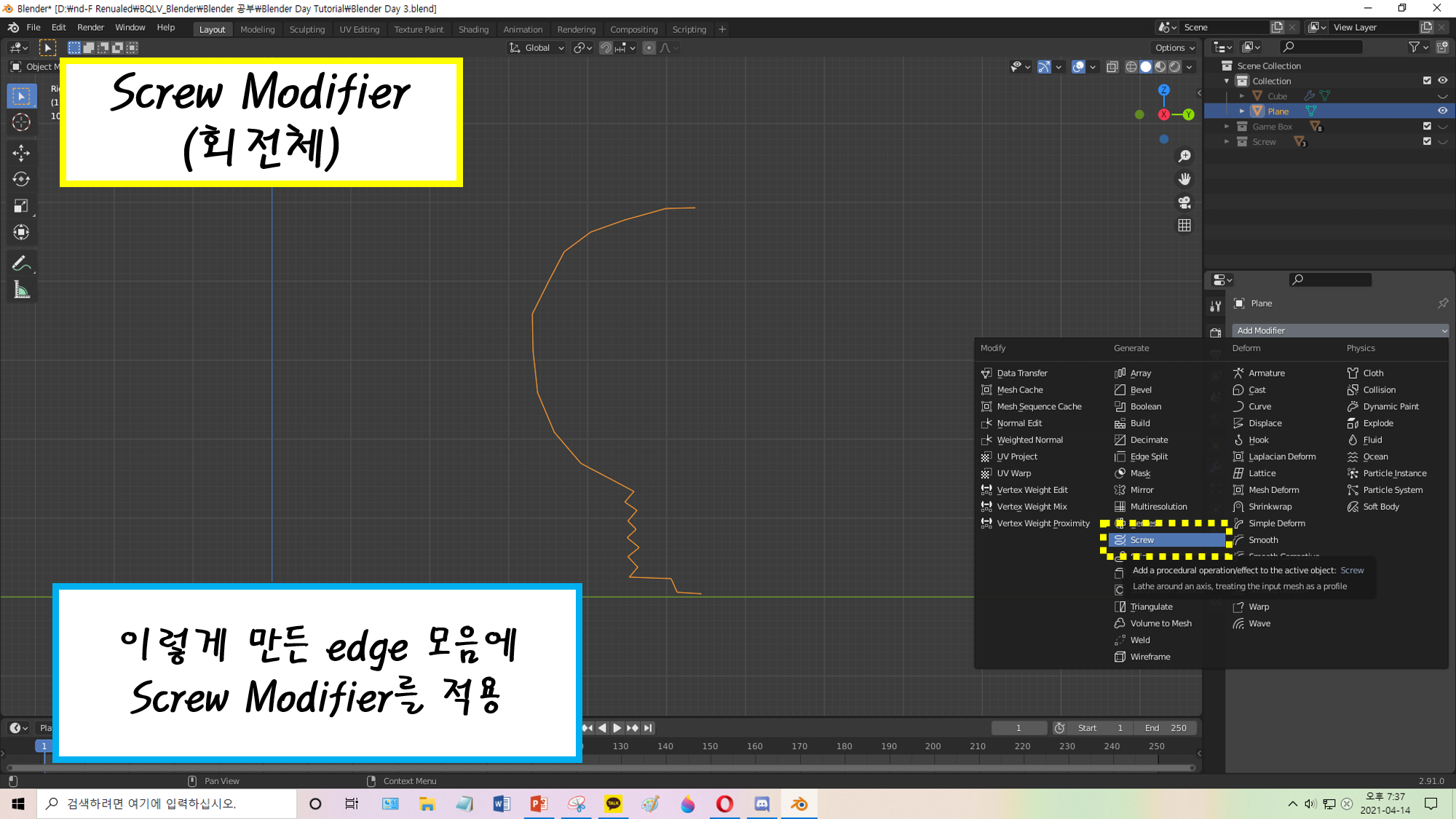Select the Rotate tool in toolbar
Viewport: 1456px width, 819px height.
click(21, 179)
